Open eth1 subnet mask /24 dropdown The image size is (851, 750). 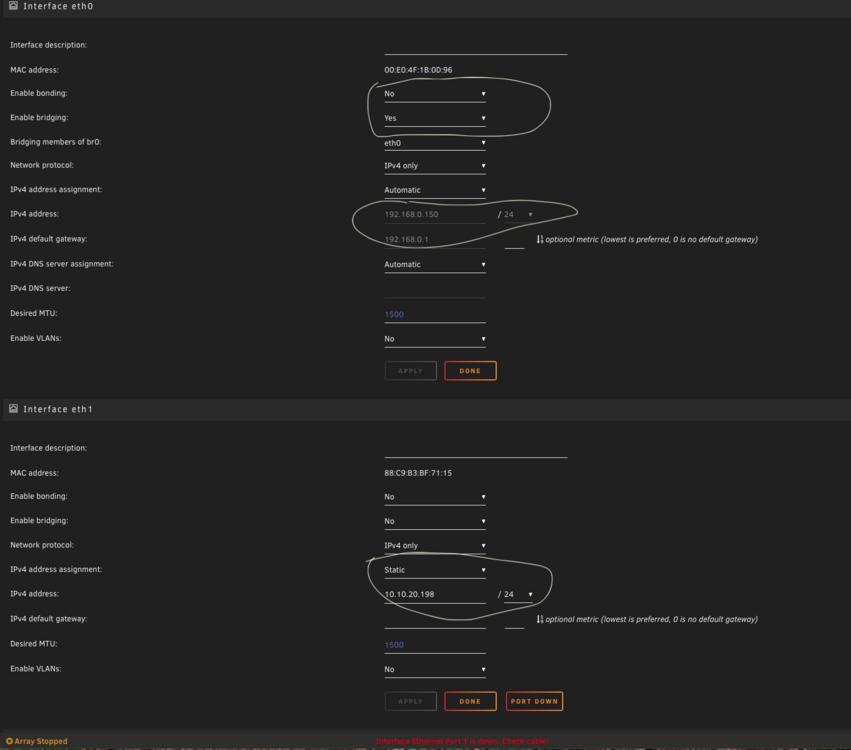pyautogui.click(x=518, y=595)
